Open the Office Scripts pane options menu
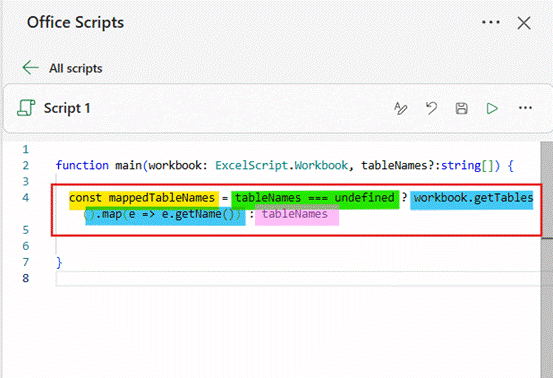The image size is (553, 378). tap(491, 23)
